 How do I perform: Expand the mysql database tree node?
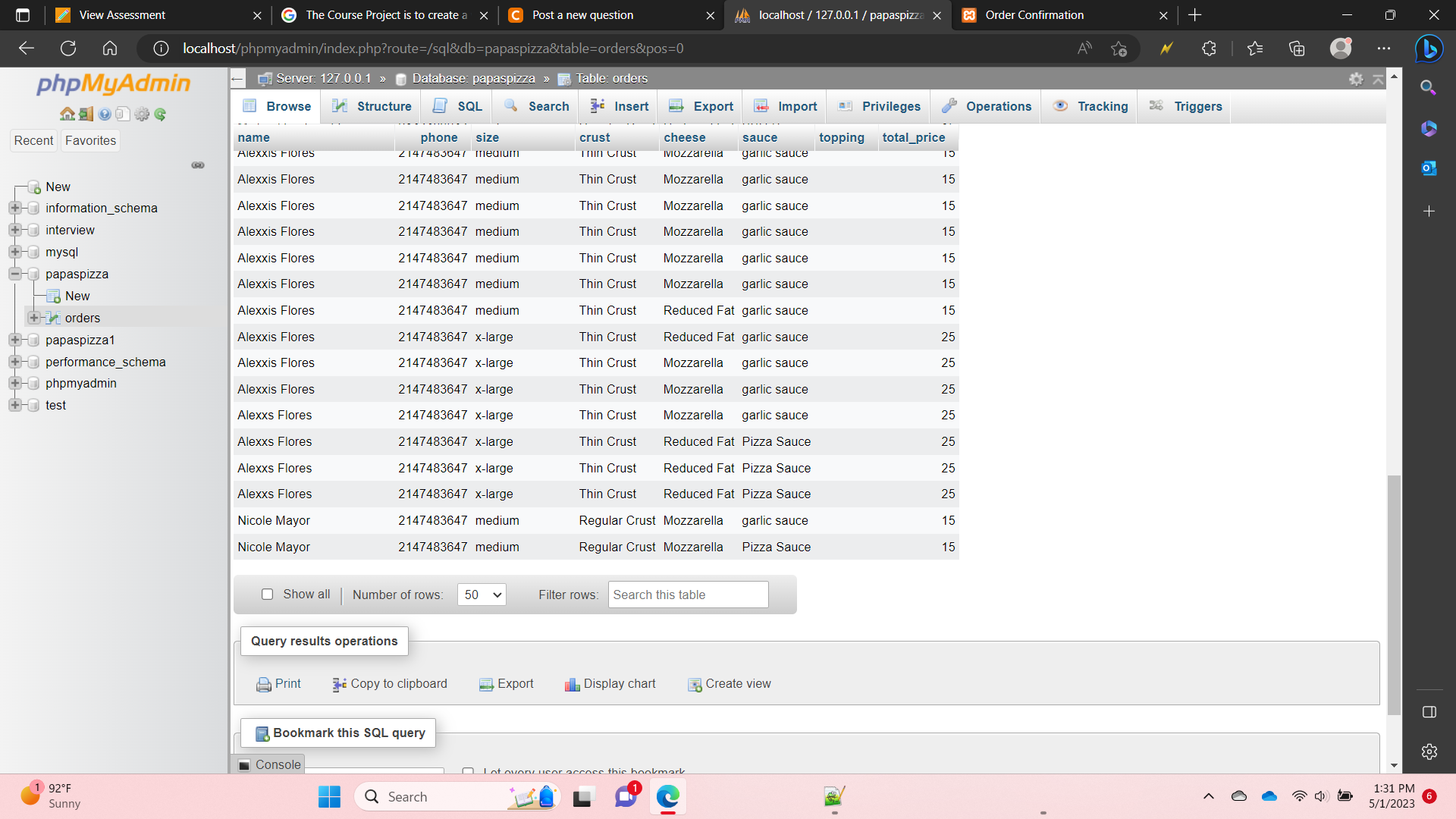[14, 252]
